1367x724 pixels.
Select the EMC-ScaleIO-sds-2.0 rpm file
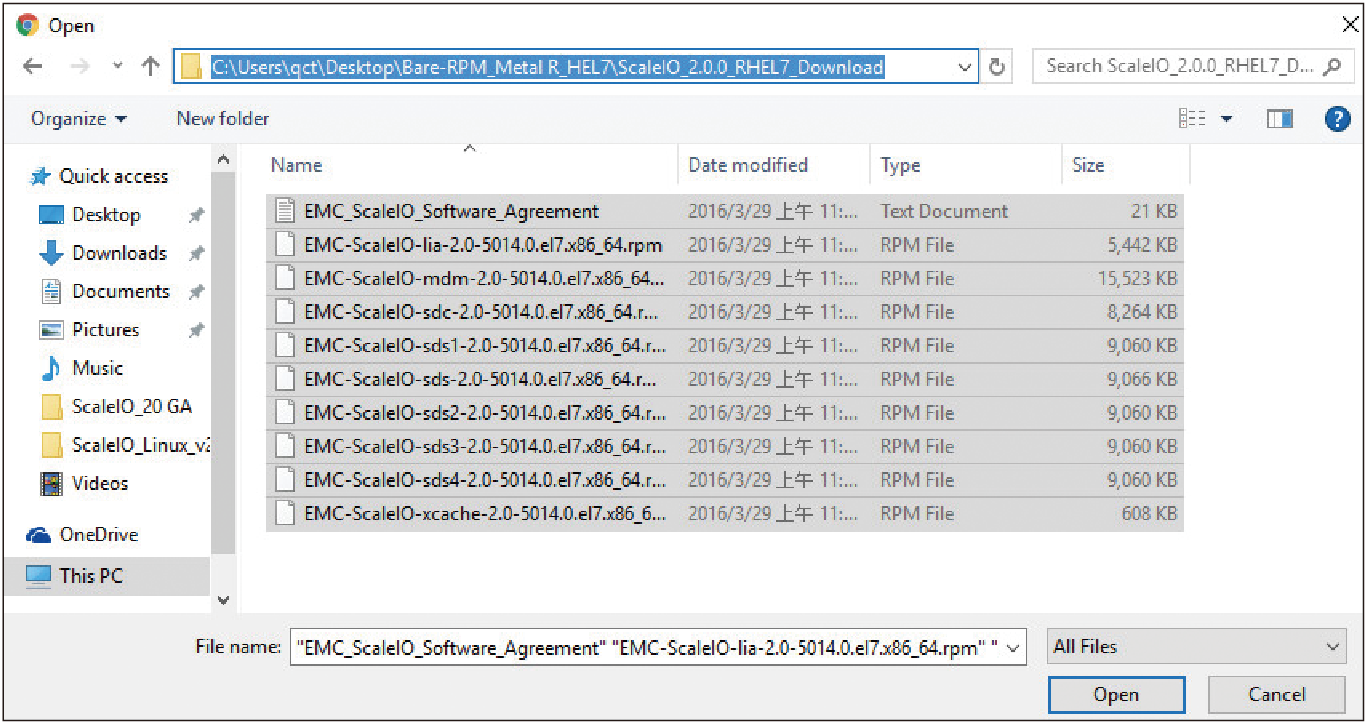725,380
